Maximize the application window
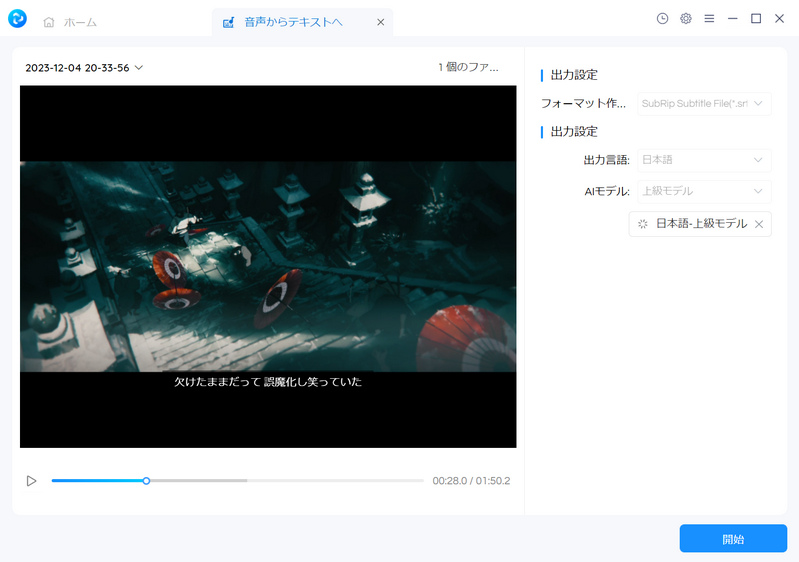The image size is (799, 562). (x=756, y=19)
